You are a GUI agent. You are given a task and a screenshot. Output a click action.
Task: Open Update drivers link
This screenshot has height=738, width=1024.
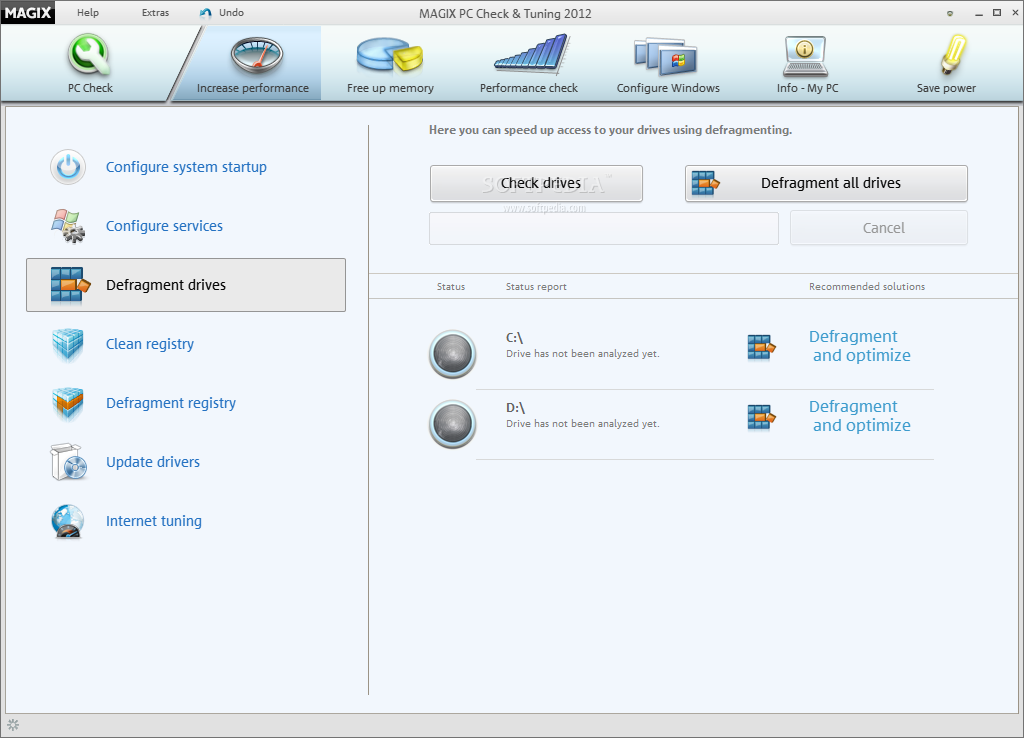pyautogui.click(x=153, y=462)
